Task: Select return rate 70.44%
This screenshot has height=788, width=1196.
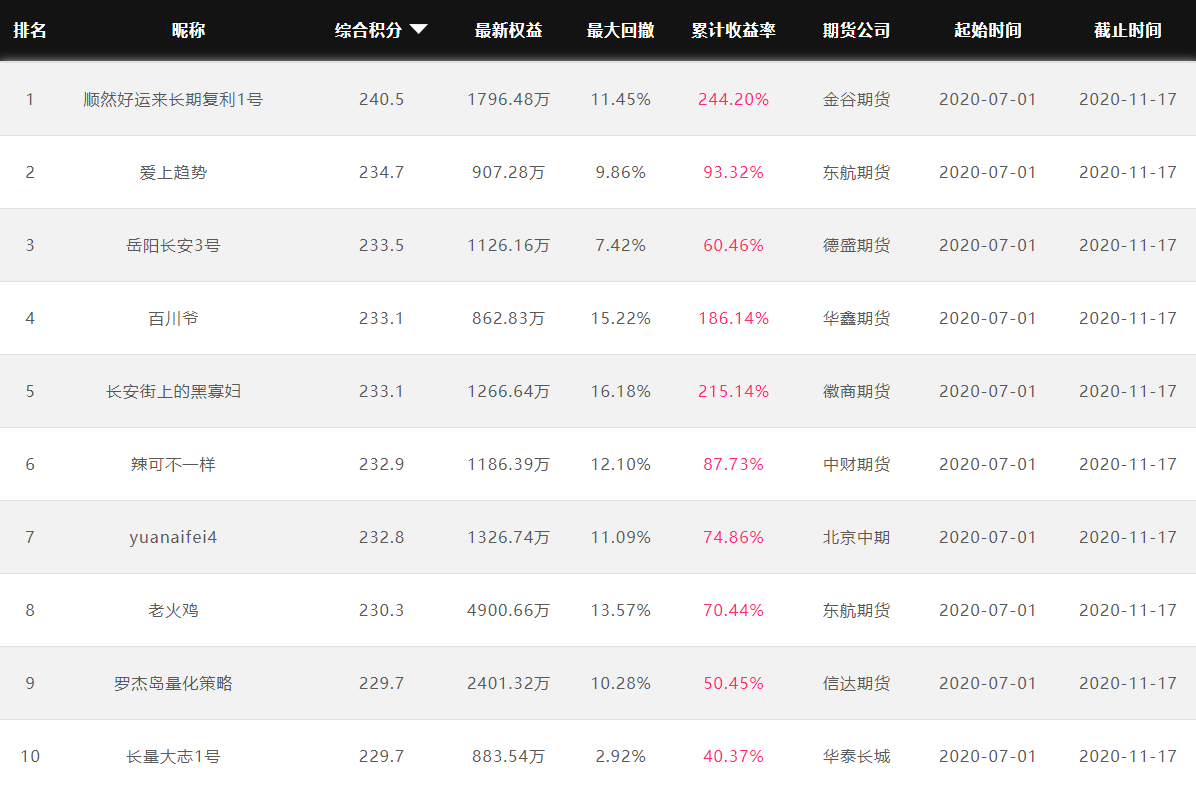Action: coord(733,610)
